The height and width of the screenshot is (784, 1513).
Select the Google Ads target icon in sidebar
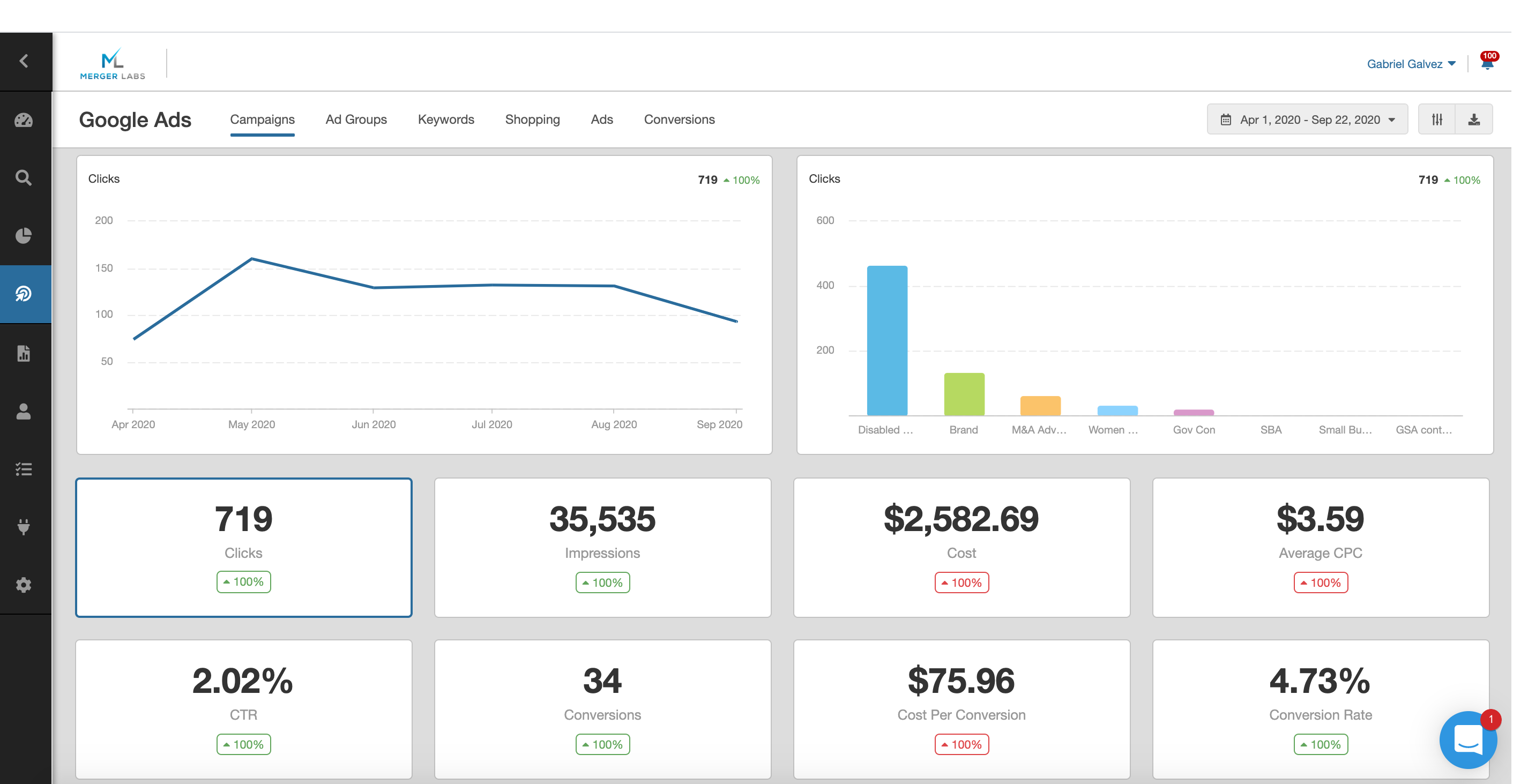click(24, 294)
